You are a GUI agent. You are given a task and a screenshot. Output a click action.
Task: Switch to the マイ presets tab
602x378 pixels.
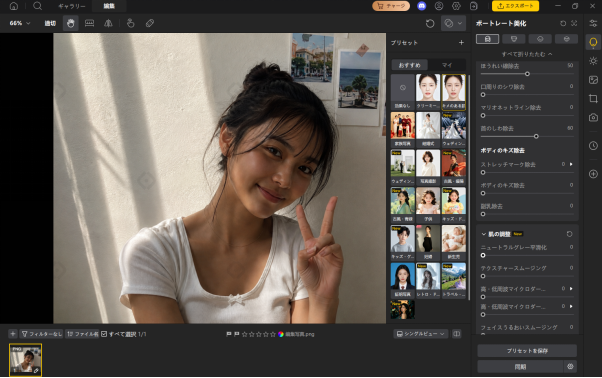click(x=447, y=65)
